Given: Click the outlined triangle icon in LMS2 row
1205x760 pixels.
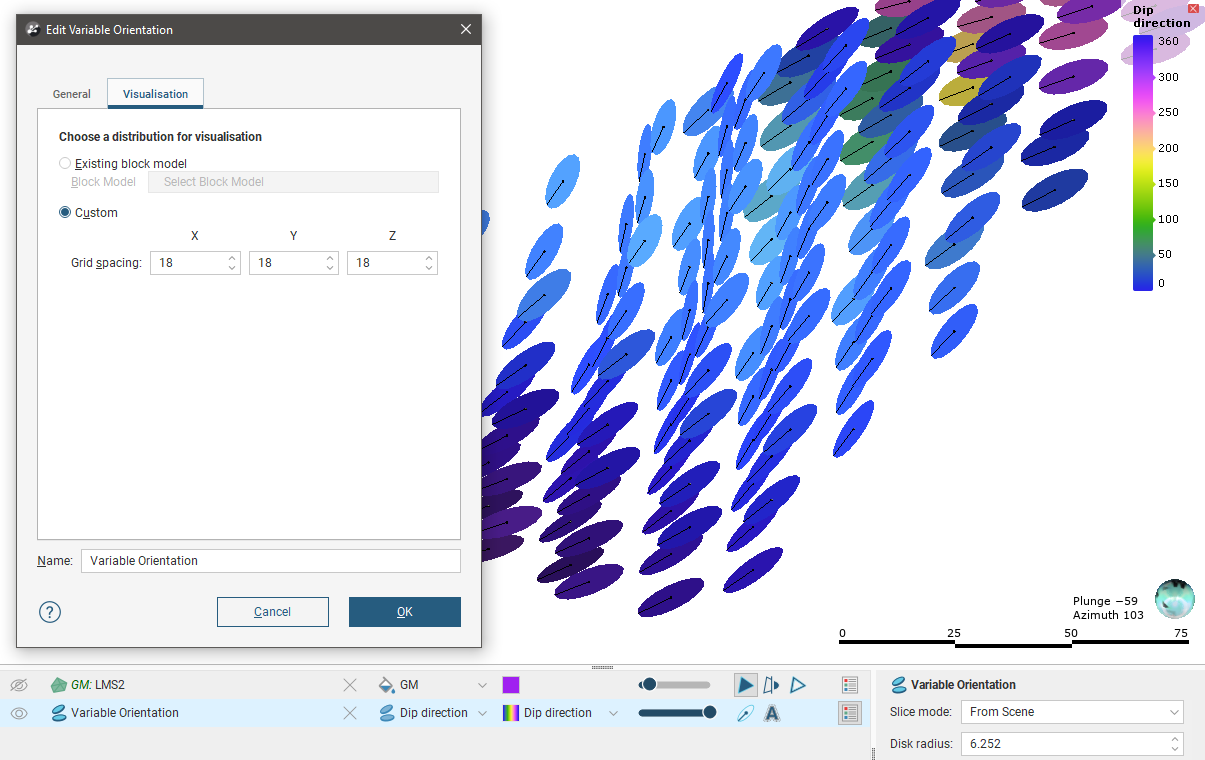Looking at the screenshot, I should pyautogui.click(x=798, y=685).
